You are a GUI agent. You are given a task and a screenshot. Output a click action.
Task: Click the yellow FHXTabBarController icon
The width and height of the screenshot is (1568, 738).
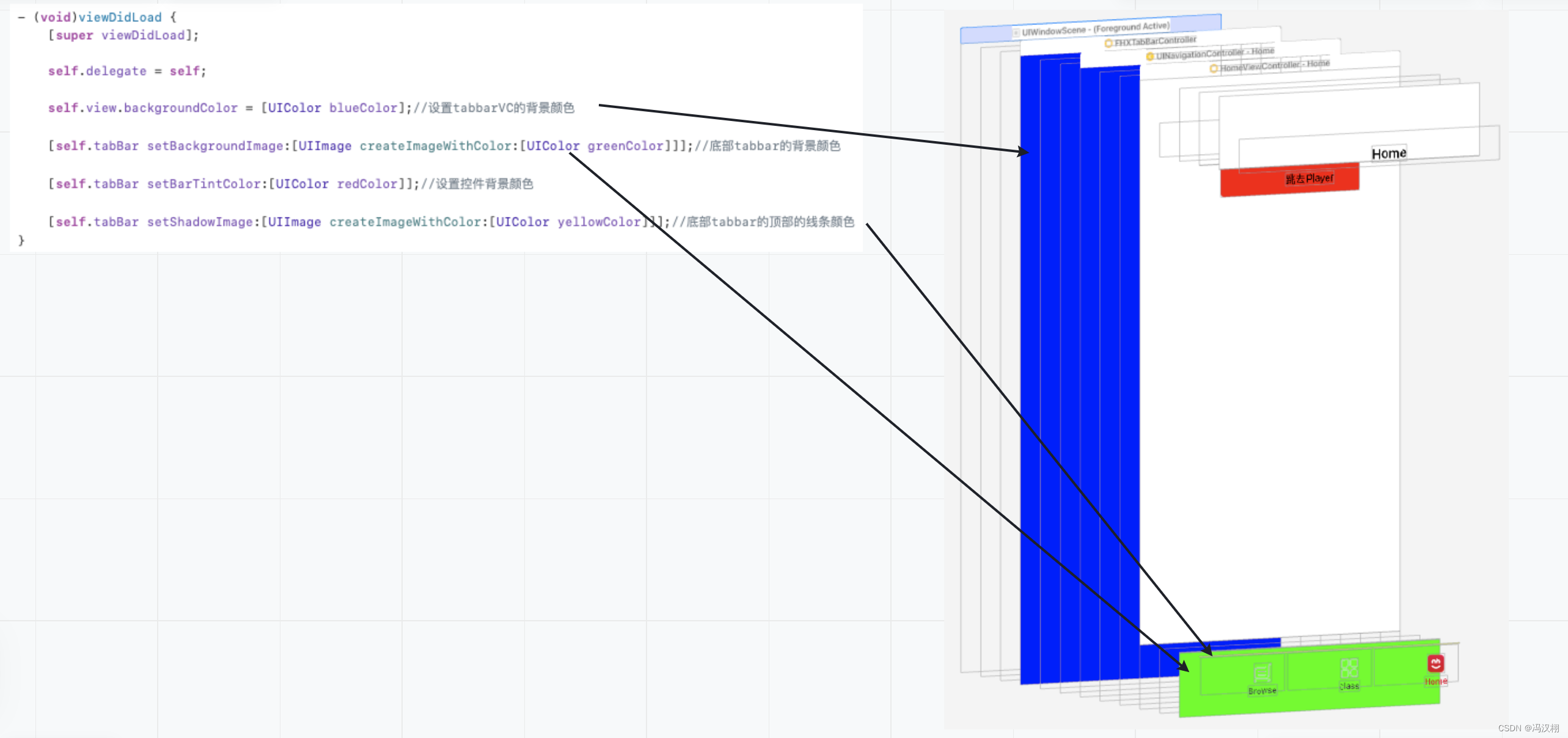click(x=1108, y=43)
